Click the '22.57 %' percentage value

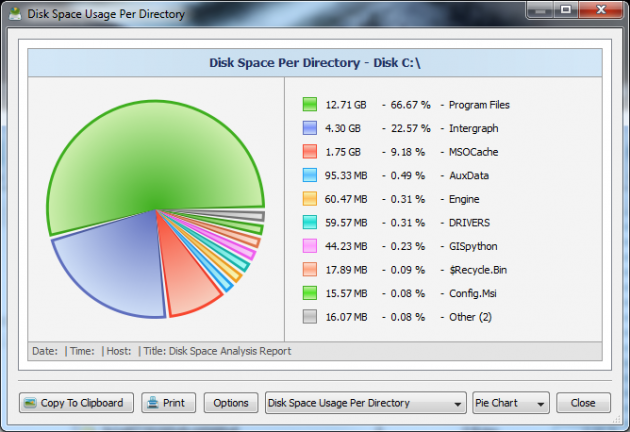[x=410, y=129]
